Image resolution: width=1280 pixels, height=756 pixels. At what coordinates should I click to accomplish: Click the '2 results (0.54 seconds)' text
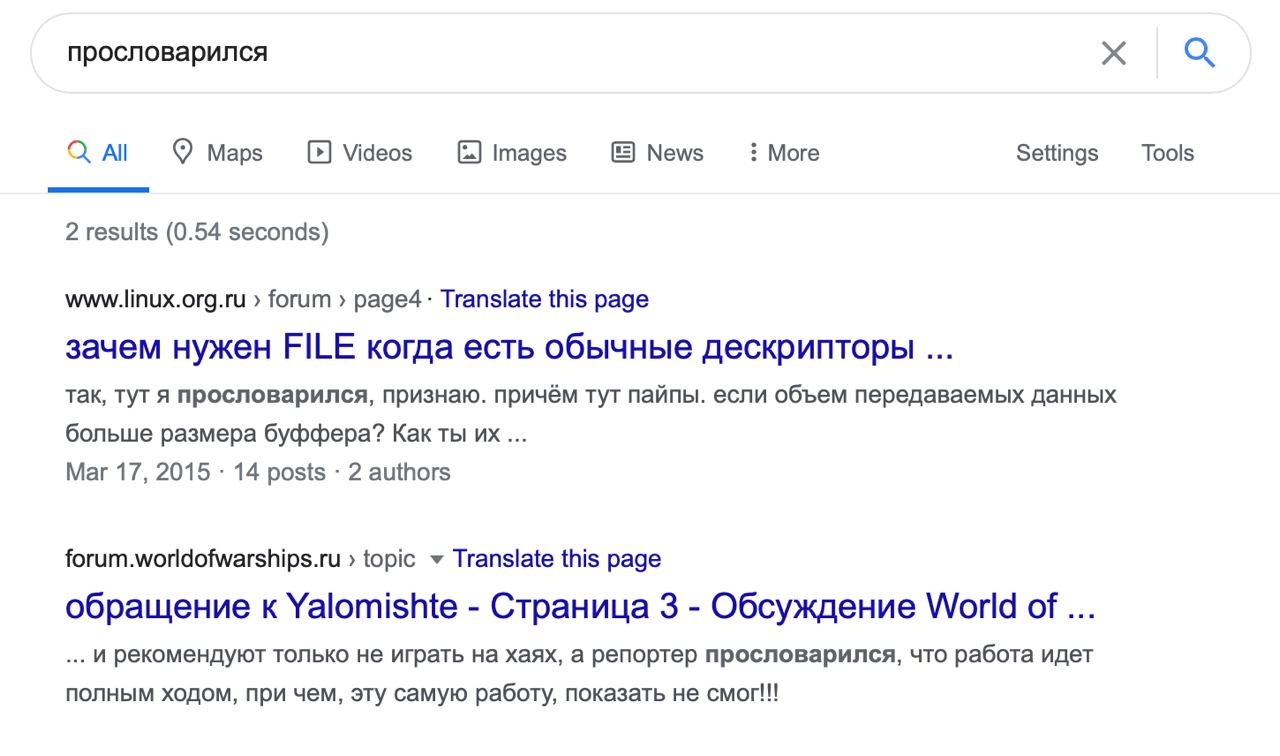pyautogui.click(x=197, y=232)
